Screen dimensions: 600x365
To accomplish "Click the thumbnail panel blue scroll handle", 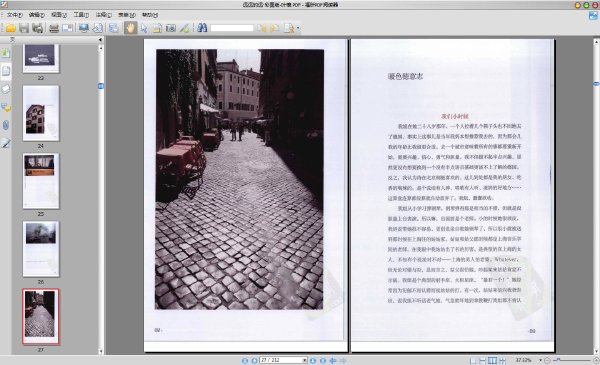I will coord(101,86).
